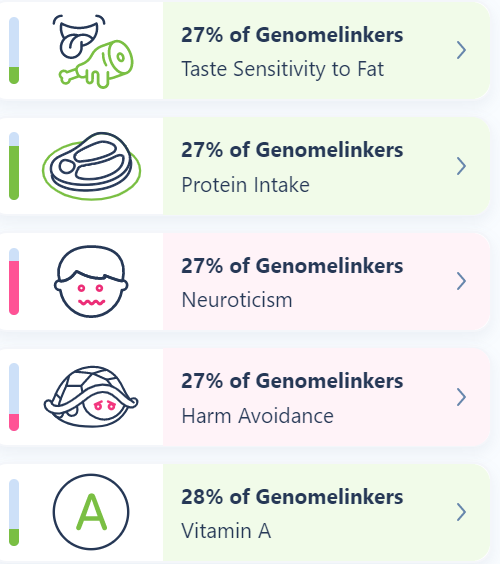Click the Vitamin A level bar
The image size is (500, 564).
point(14,512)
